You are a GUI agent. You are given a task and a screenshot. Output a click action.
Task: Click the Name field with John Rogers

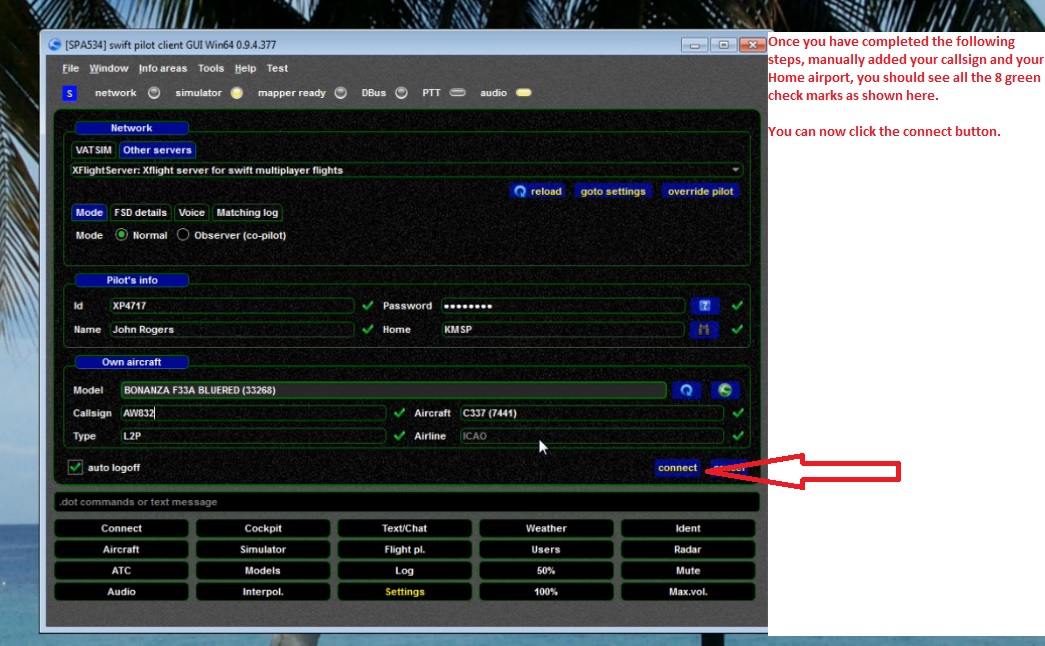click(x=232, y=330)
